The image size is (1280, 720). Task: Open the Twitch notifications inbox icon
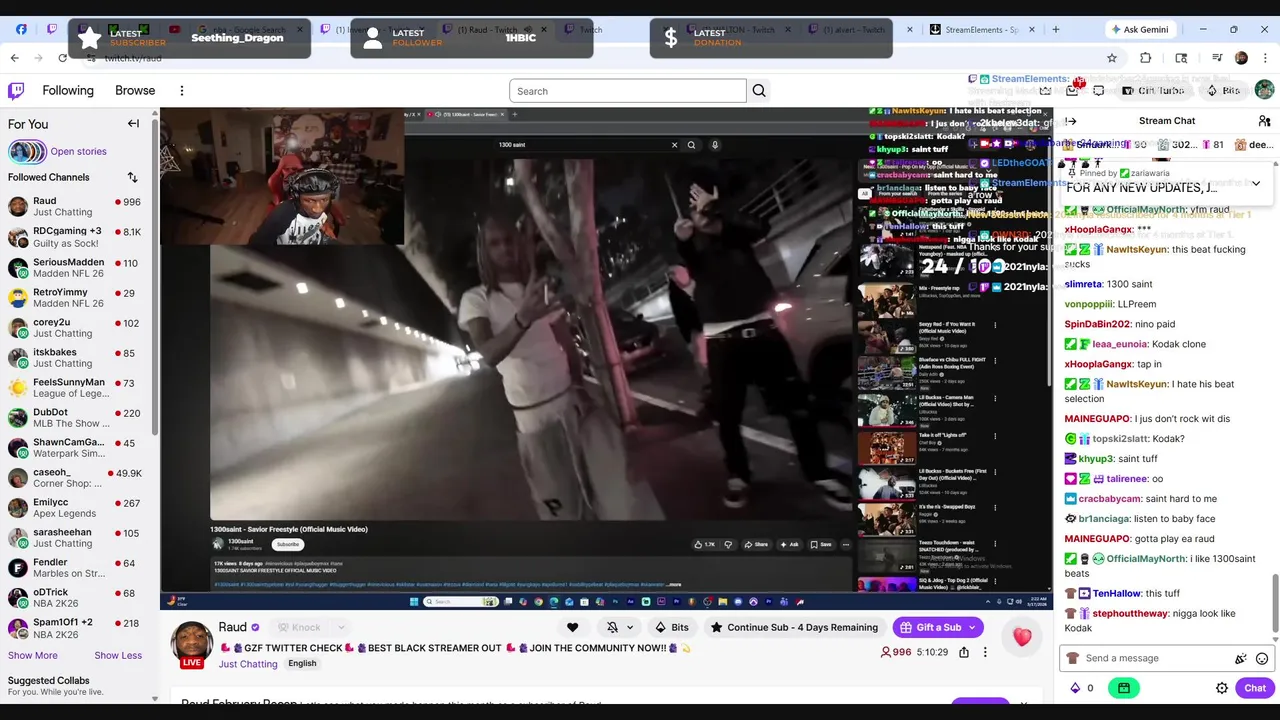pyautogui.click(x=1073, y=90)
